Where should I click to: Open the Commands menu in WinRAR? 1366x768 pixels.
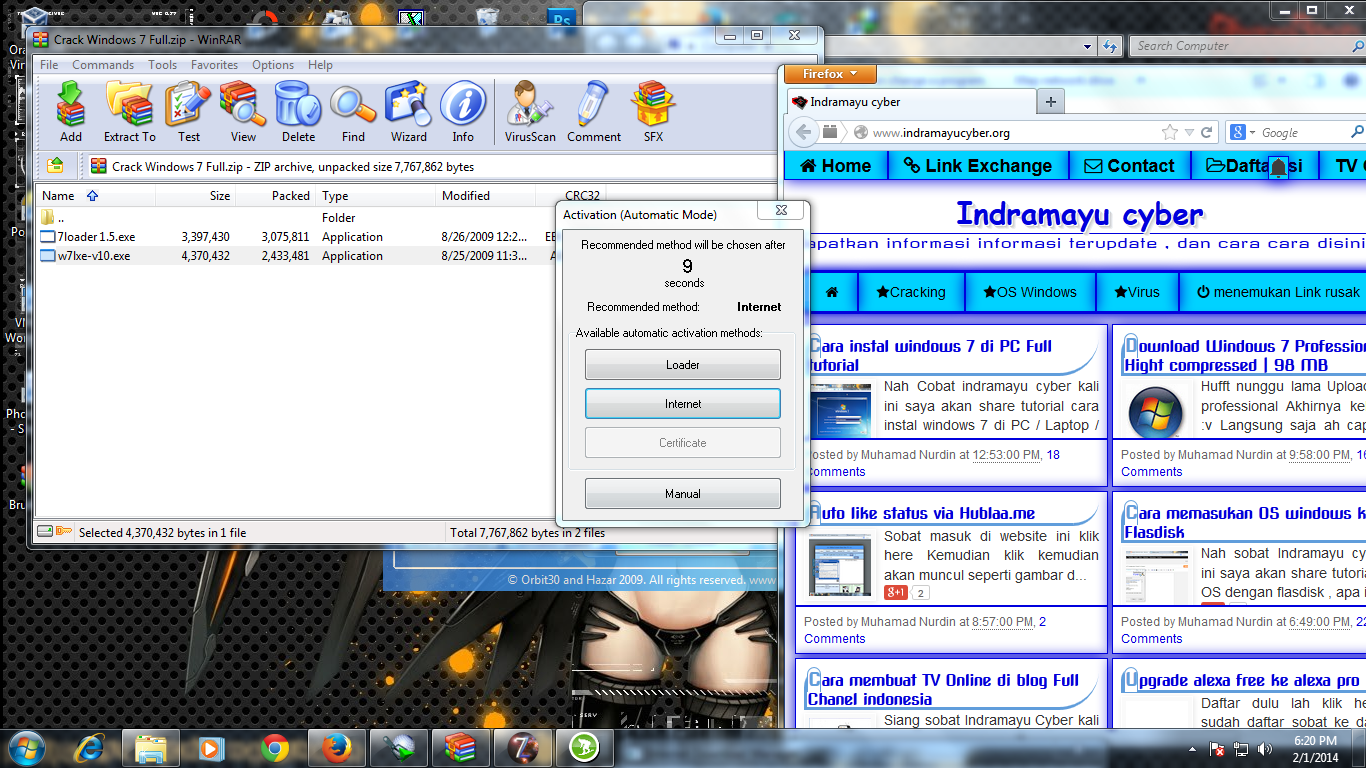tap(103, 65)
